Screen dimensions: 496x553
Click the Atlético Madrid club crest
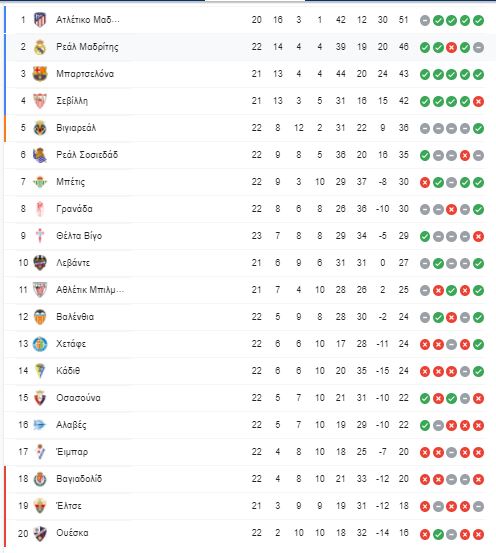(x=40, y=20)
